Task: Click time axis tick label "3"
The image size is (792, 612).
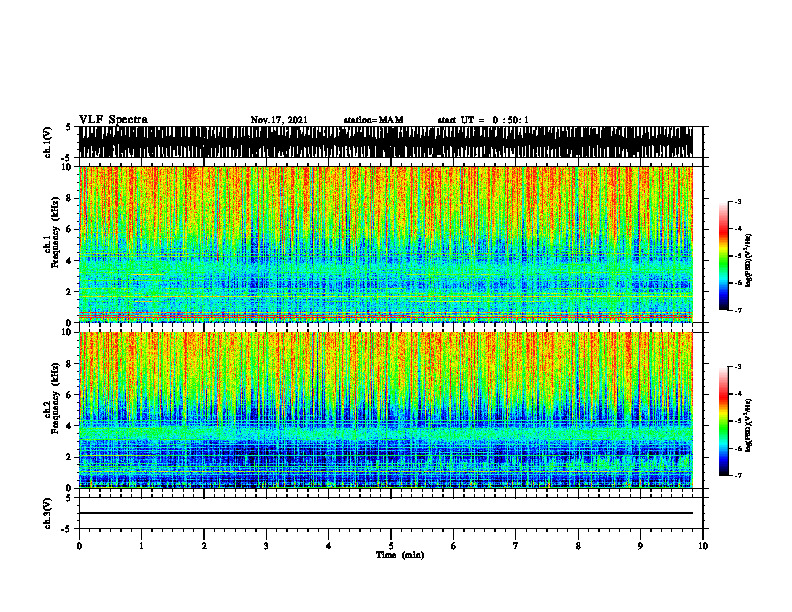Action: [x=266, y=546]
